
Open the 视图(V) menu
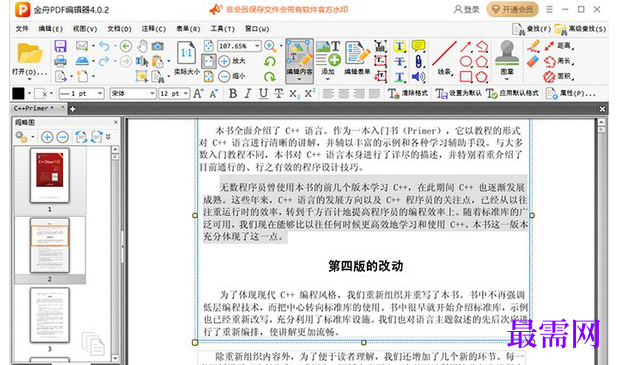tap(85, 29)
